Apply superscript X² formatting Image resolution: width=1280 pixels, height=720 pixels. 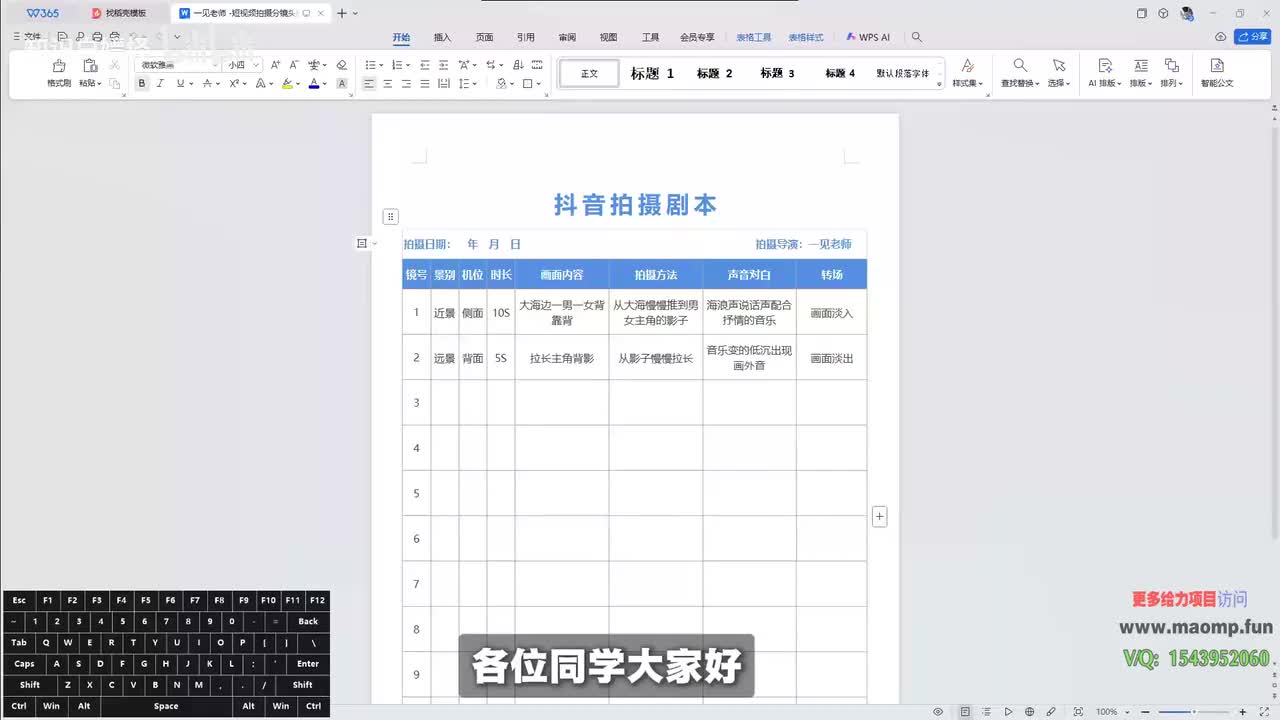pyautogui.click(x=234, y=84)
